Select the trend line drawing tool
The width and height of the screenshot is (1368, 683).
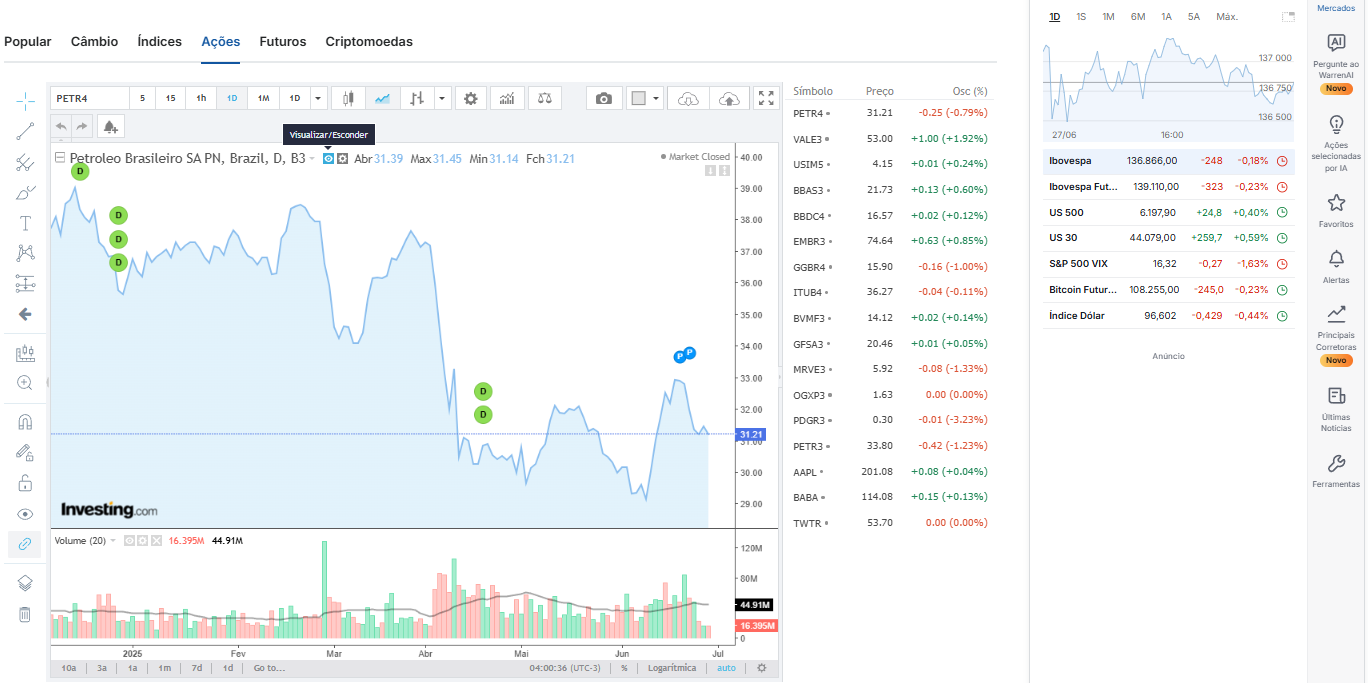25,130
